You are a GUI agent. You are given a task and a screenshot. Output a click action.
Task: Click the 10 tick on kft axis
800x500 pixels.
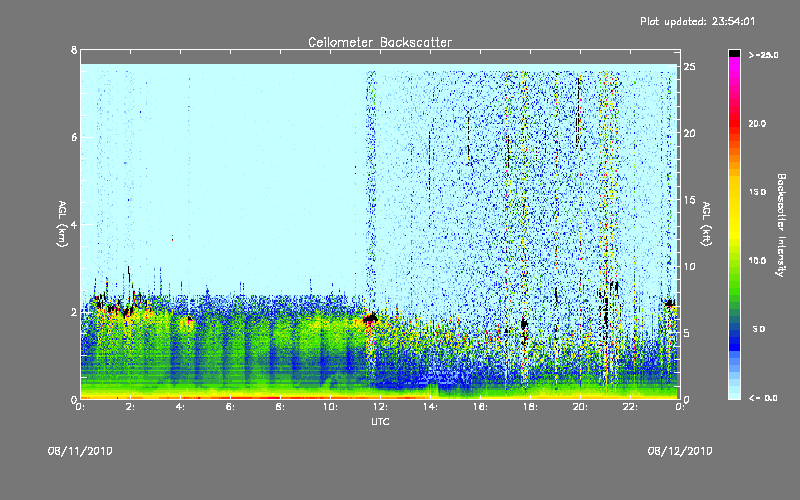click(690, 266)
